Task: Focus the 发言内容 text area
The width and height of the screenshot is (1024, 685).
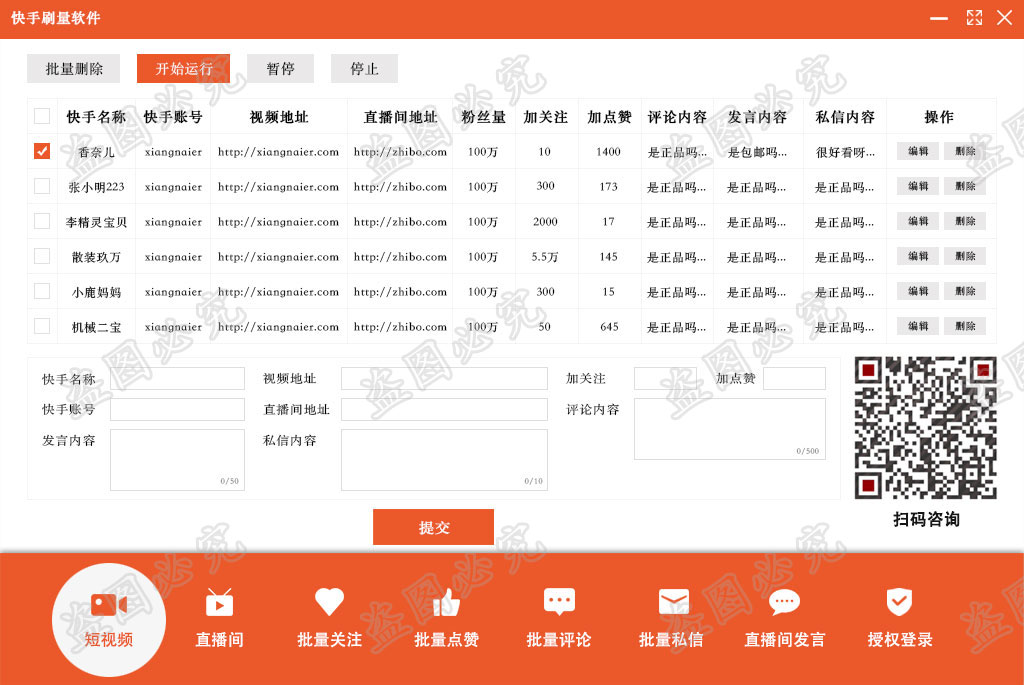Action: click(177, 460)
